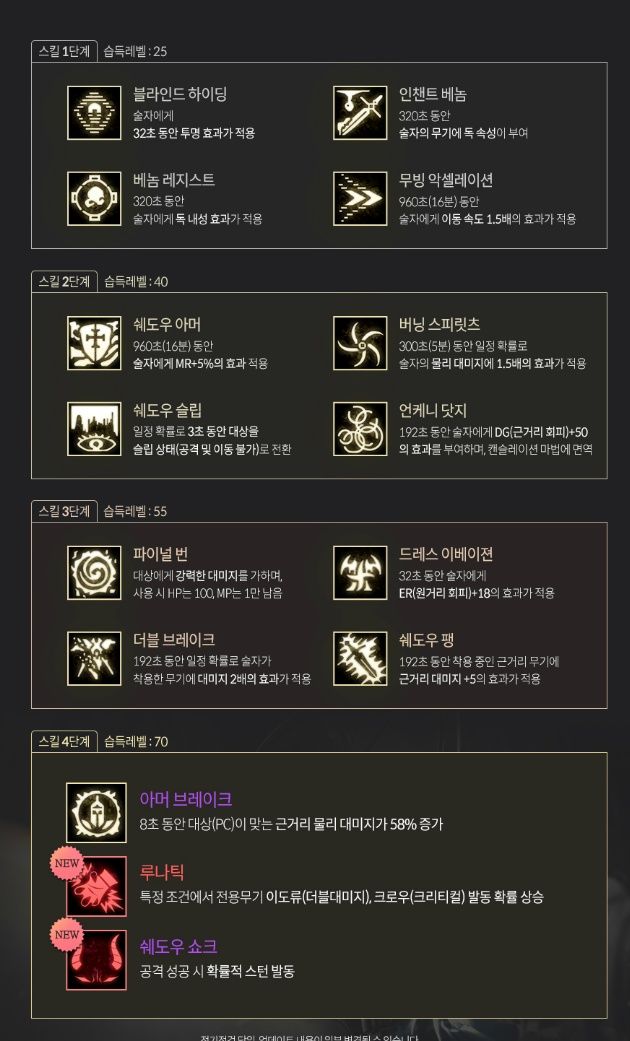Click the NEW badge on 쉐도우 쇼크
Viewport: 630px width, 1041px height.
[67, 934]
